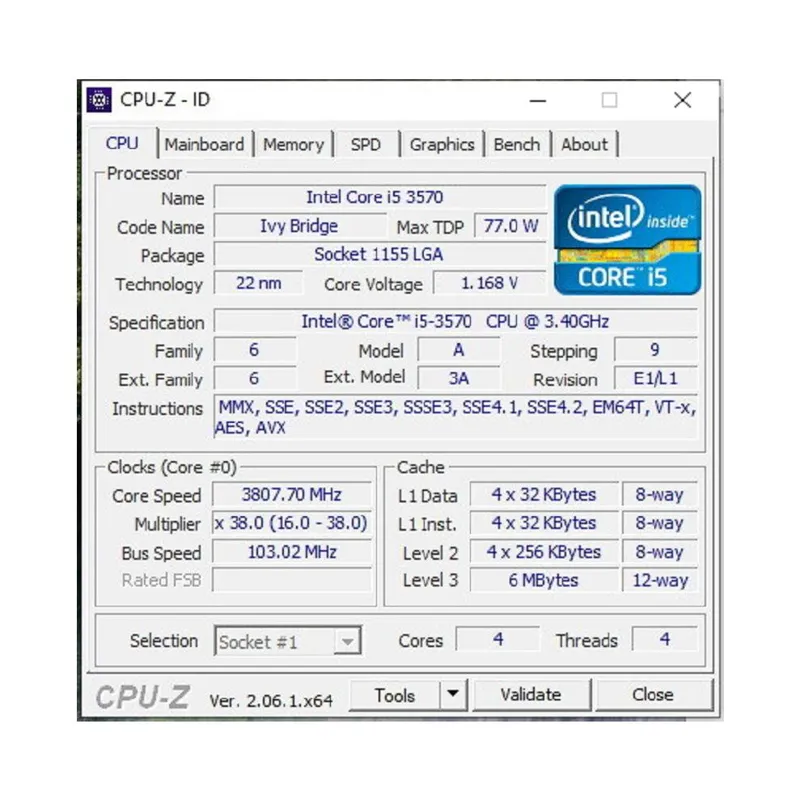Click the L1 Data size 4 x 32 KBytes
The width and height of the screenshot is (800, 800).
(544, 494)
